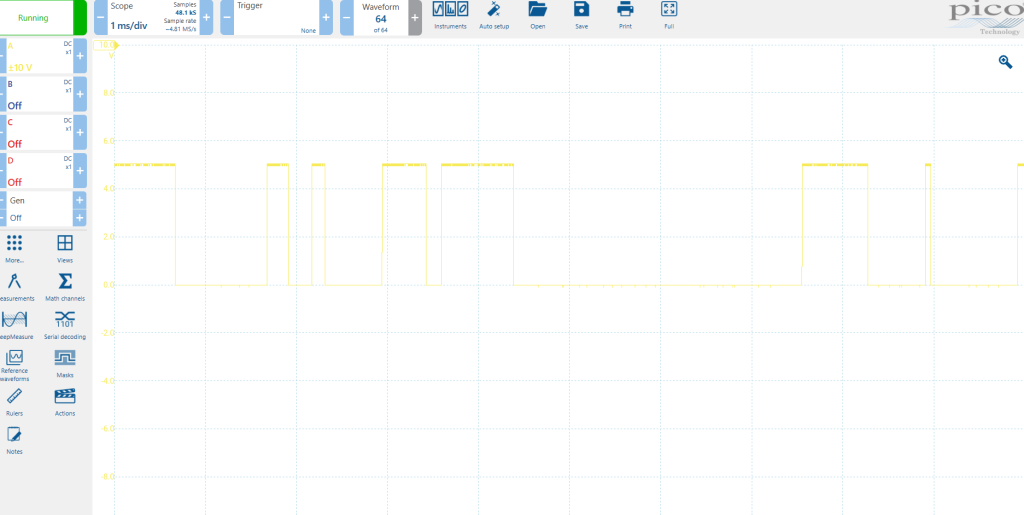Screen dimensions: 1024x515
Task: Open the Scope timebase 1 ms/div panel
Action: click(152, 18)
